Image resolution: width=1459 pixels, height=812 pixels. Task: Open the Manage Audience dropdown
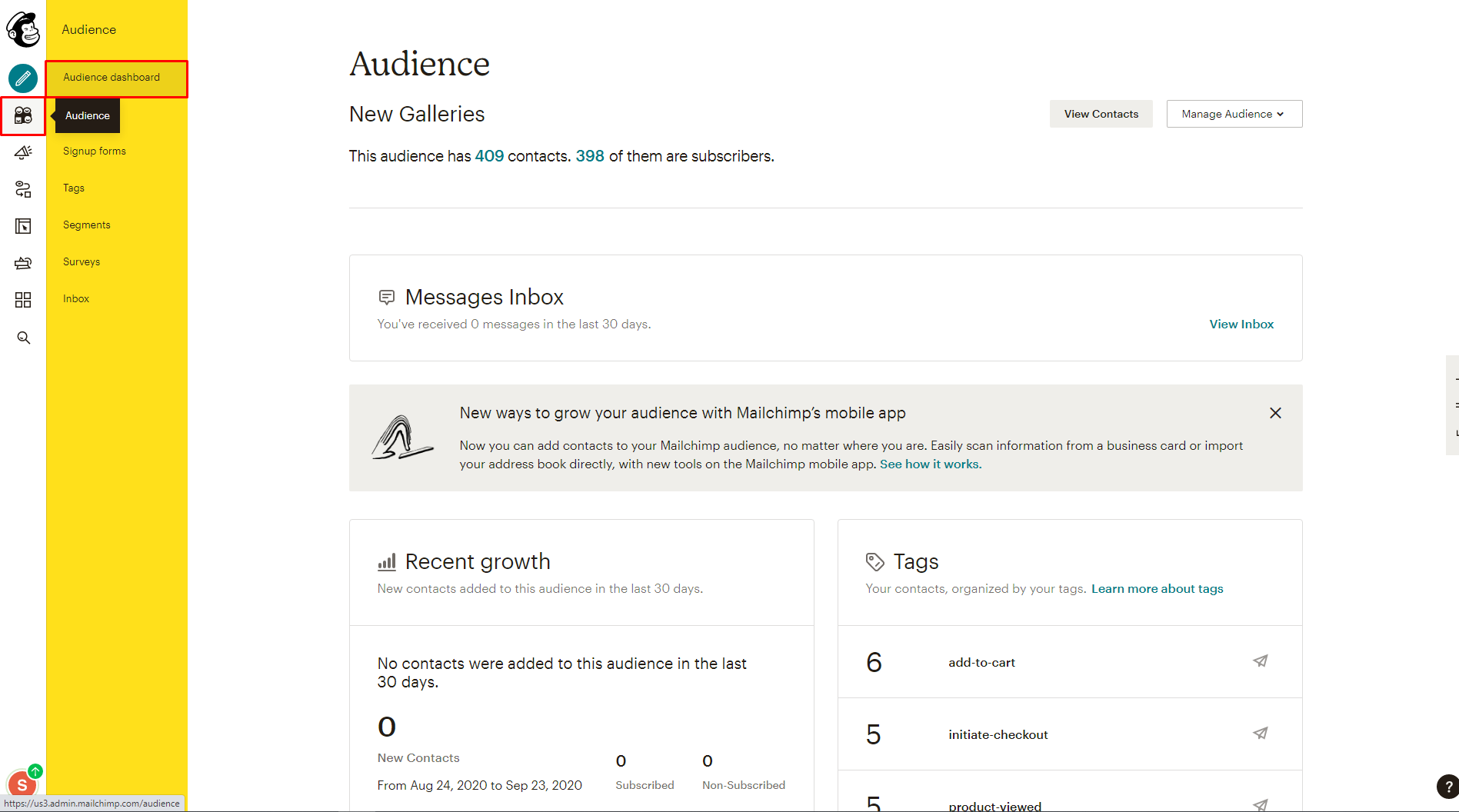tap(1234, 114)
